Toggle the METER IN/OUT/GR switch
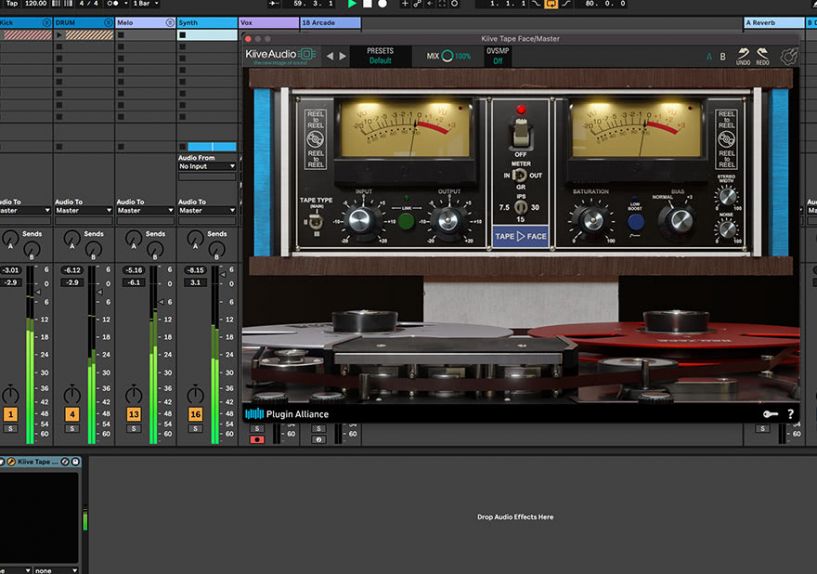This screenshot has width=817, height=574. tap(520, 176)
